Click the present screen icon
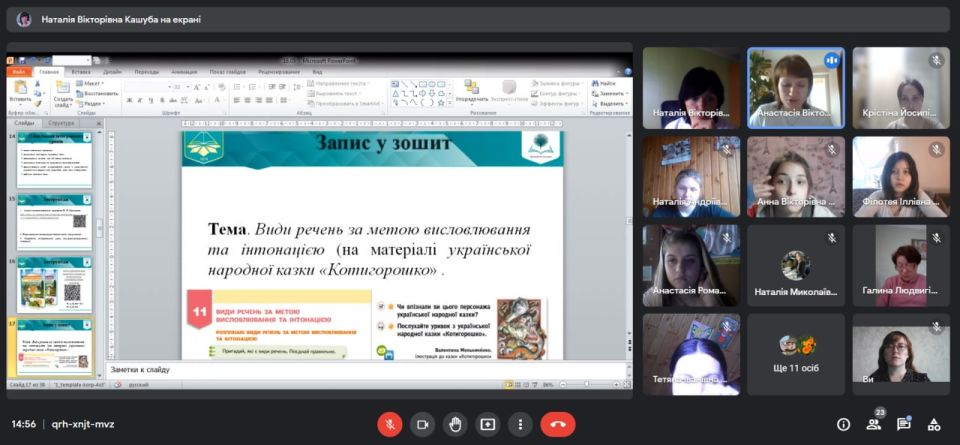This screenshot has width=960, height=445. tap(487, 424)
